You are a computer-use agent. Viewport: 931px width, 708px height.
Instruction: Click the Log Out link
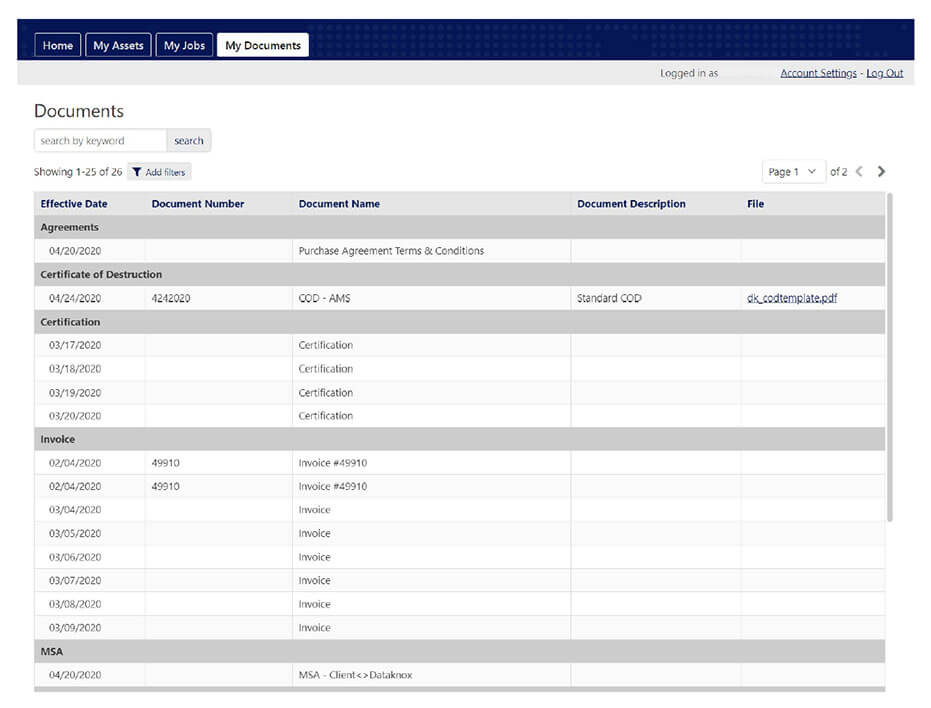pyautogui.click(x=884, y=73)
